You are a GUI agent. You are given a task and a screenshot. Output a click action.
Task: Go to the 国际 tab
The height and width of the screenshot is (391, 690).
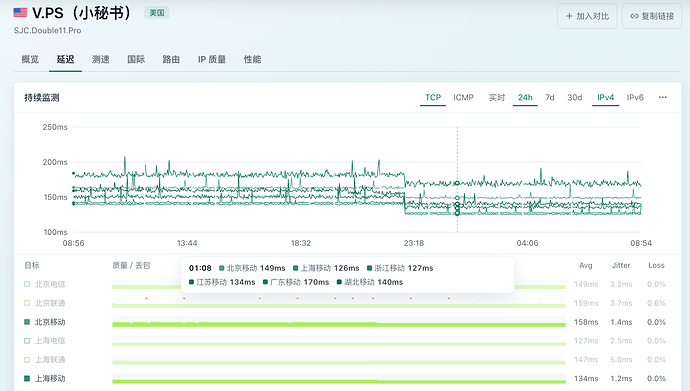coord(136,59)
